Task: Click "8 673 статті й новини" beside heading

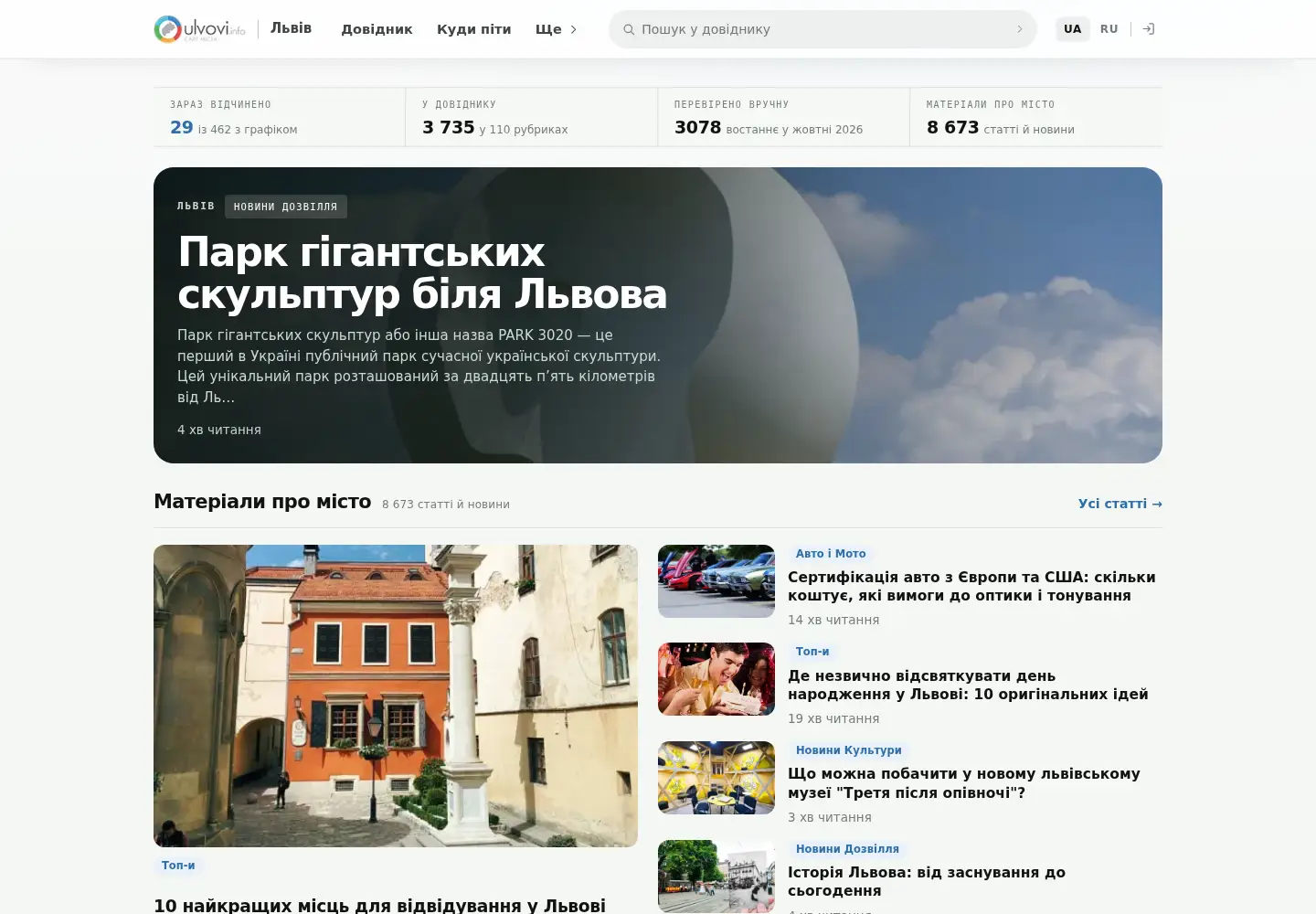Action: coord(446,505)
